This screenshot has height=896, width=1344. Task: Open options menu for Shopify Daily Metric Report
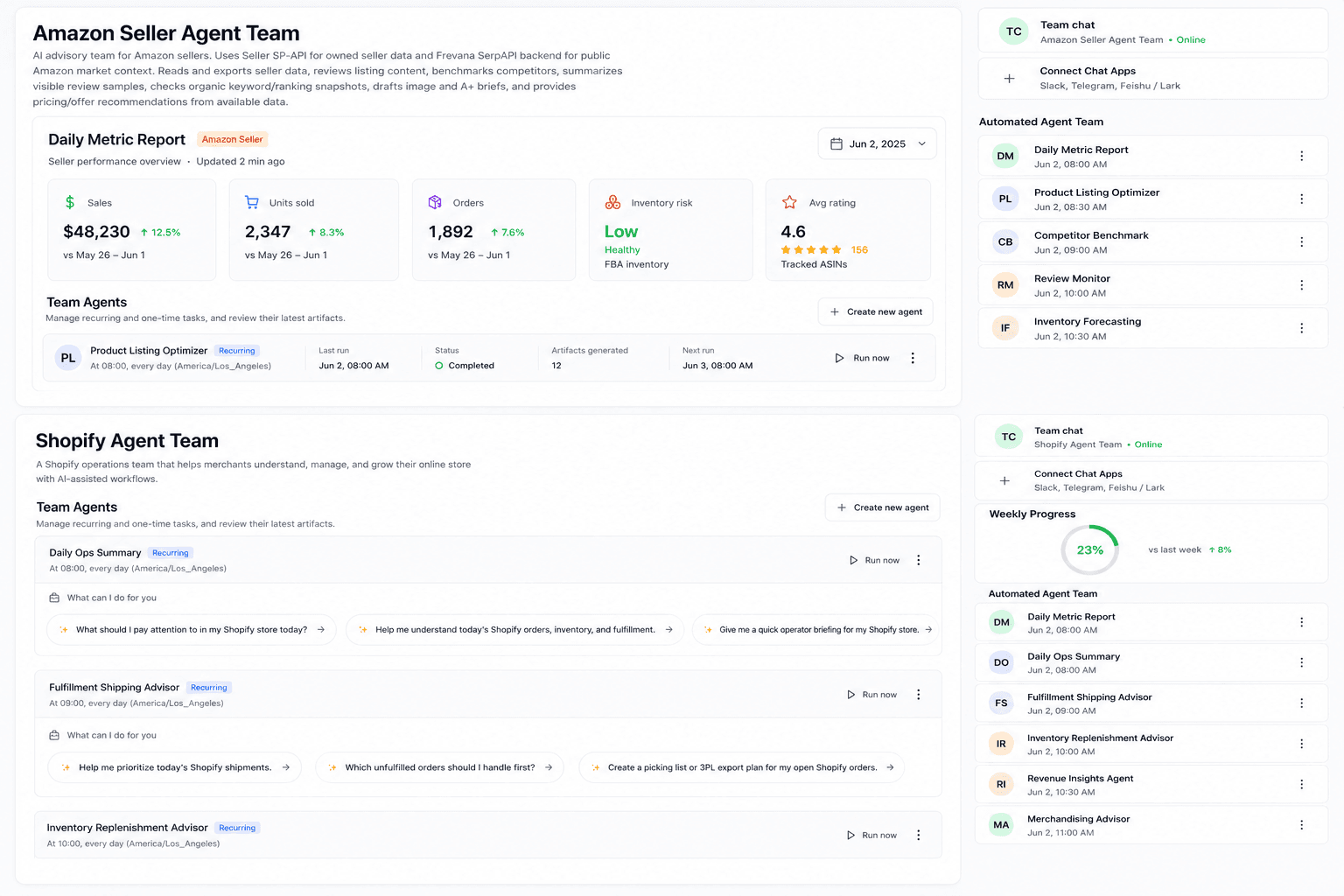1301,623
